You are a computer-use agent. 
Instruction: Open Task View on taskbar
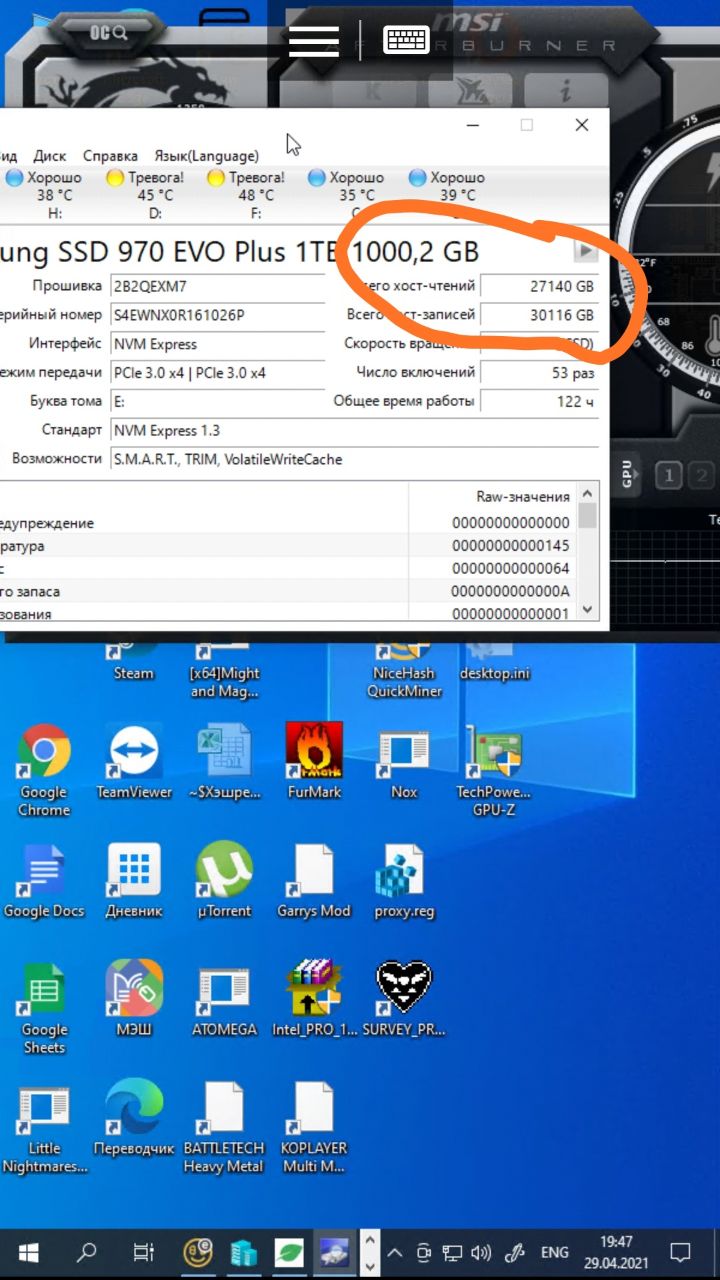click(x=144, y=1251)
